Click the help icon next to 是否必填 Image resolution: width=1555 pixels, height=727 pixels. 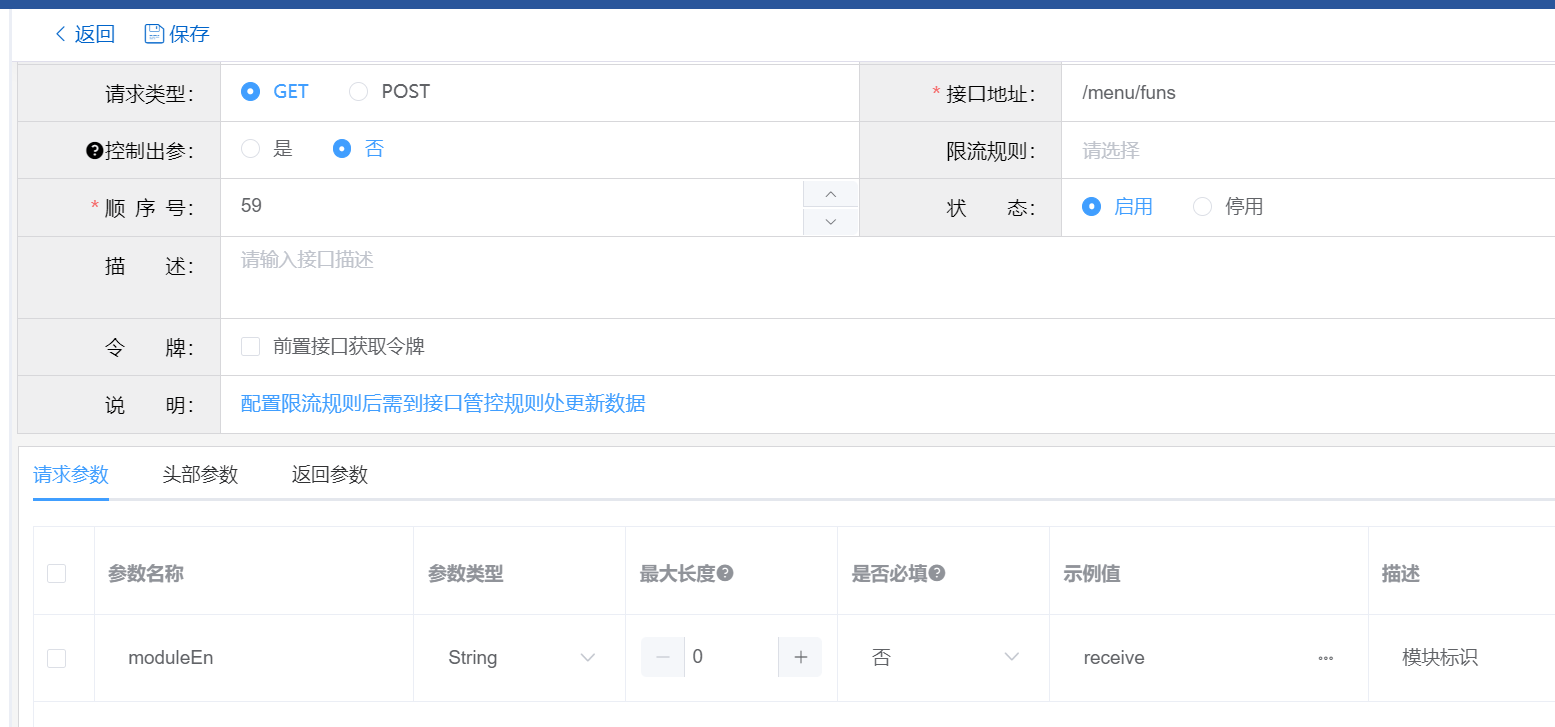(x=938, y=573)
